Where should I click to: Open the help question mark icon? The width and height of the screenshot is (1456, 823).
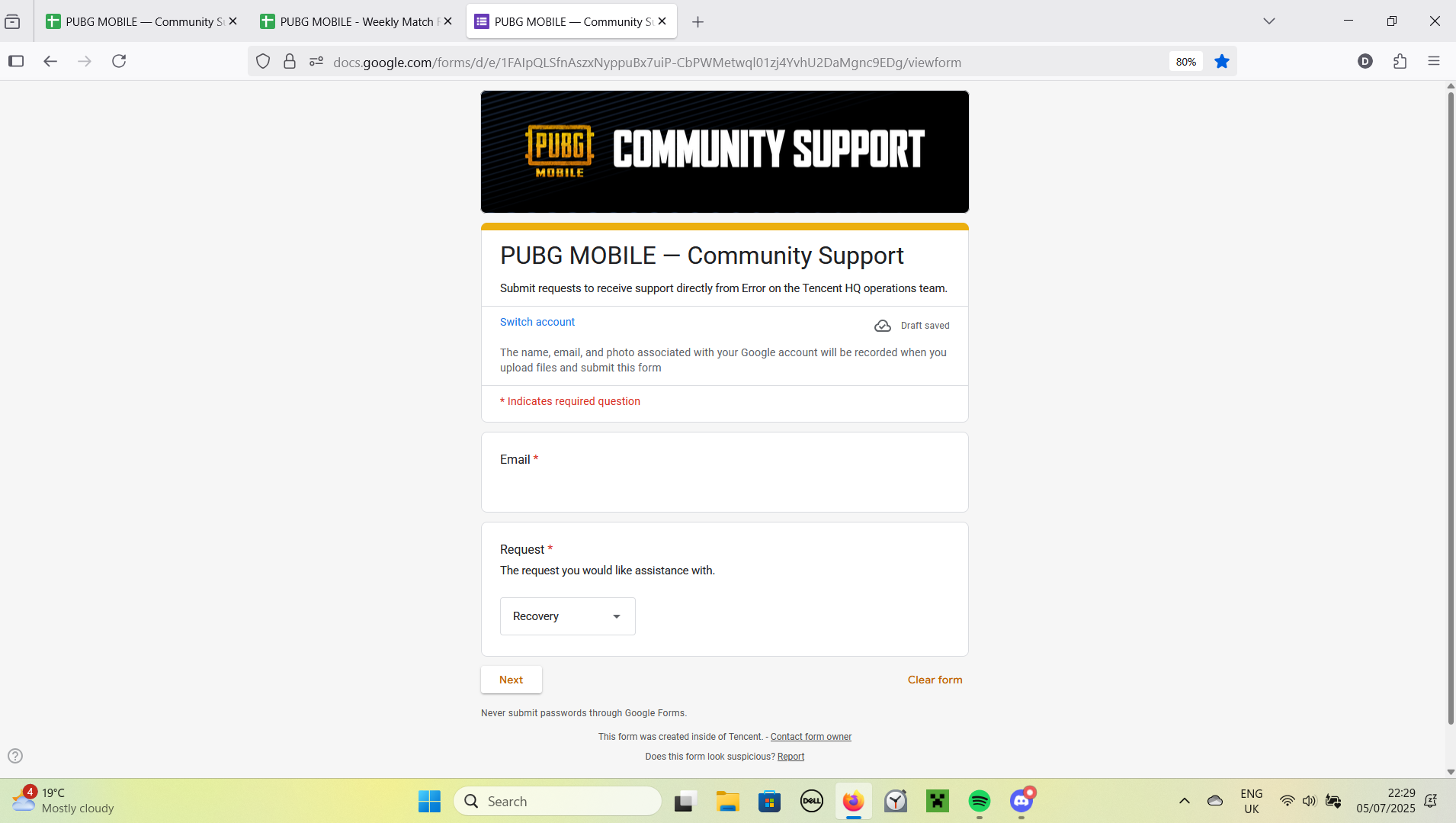(x=15, y=756)
